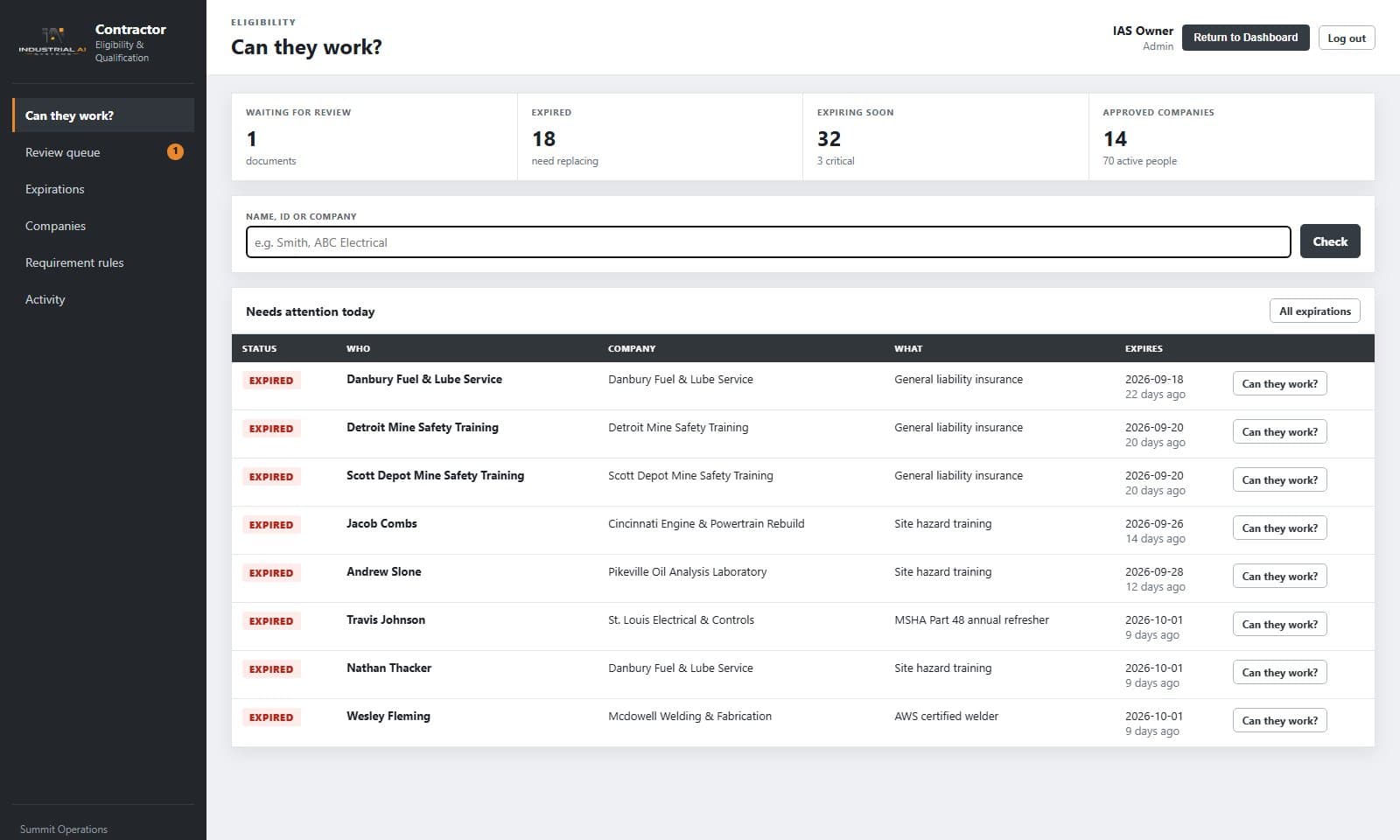Viewport: 1400px width, 840px height.
Task: Click 'Can they work?' for Nathan Thacker
Action: tap(1279, 673)
